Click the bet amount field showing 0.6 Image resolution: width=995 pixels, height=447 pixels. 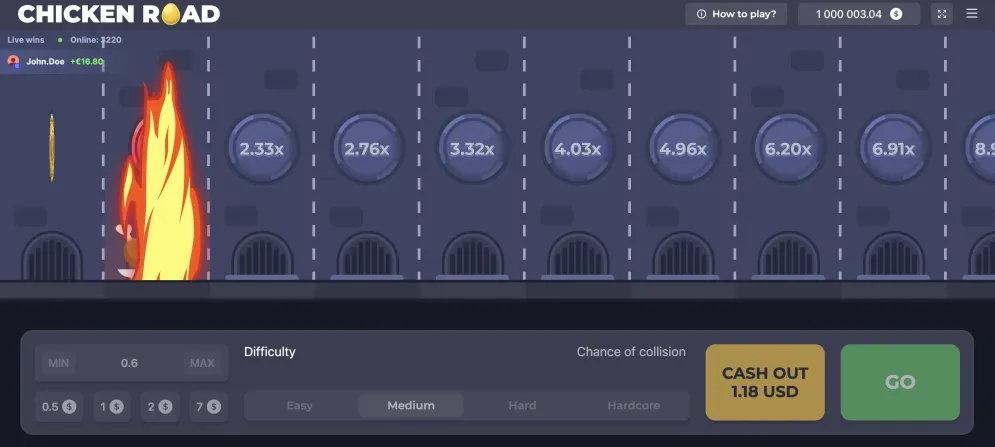(x=129, y=363)
